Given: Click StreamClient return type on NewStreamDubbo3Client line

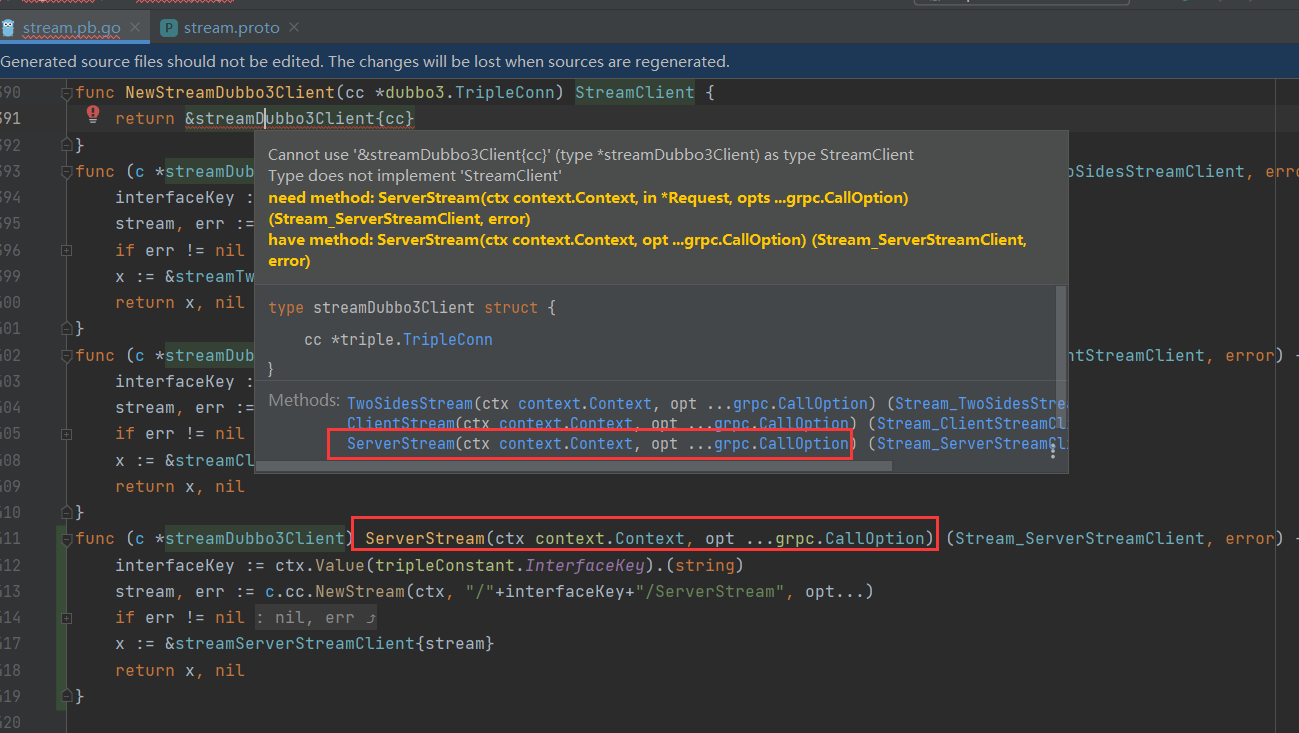Looking at the screenshot, I should [635, 93].
